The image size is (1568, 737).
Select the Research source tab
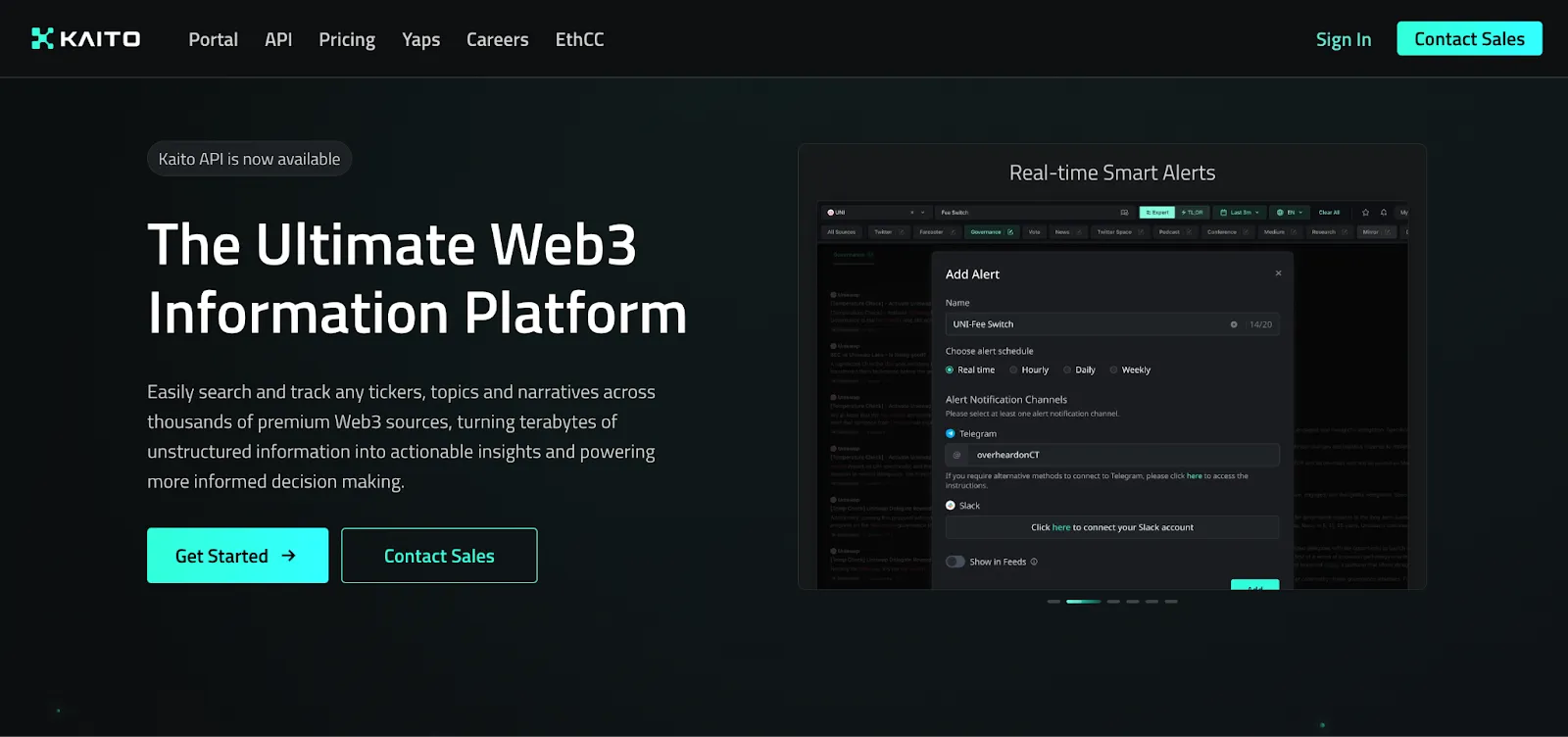coord(1329,232)
